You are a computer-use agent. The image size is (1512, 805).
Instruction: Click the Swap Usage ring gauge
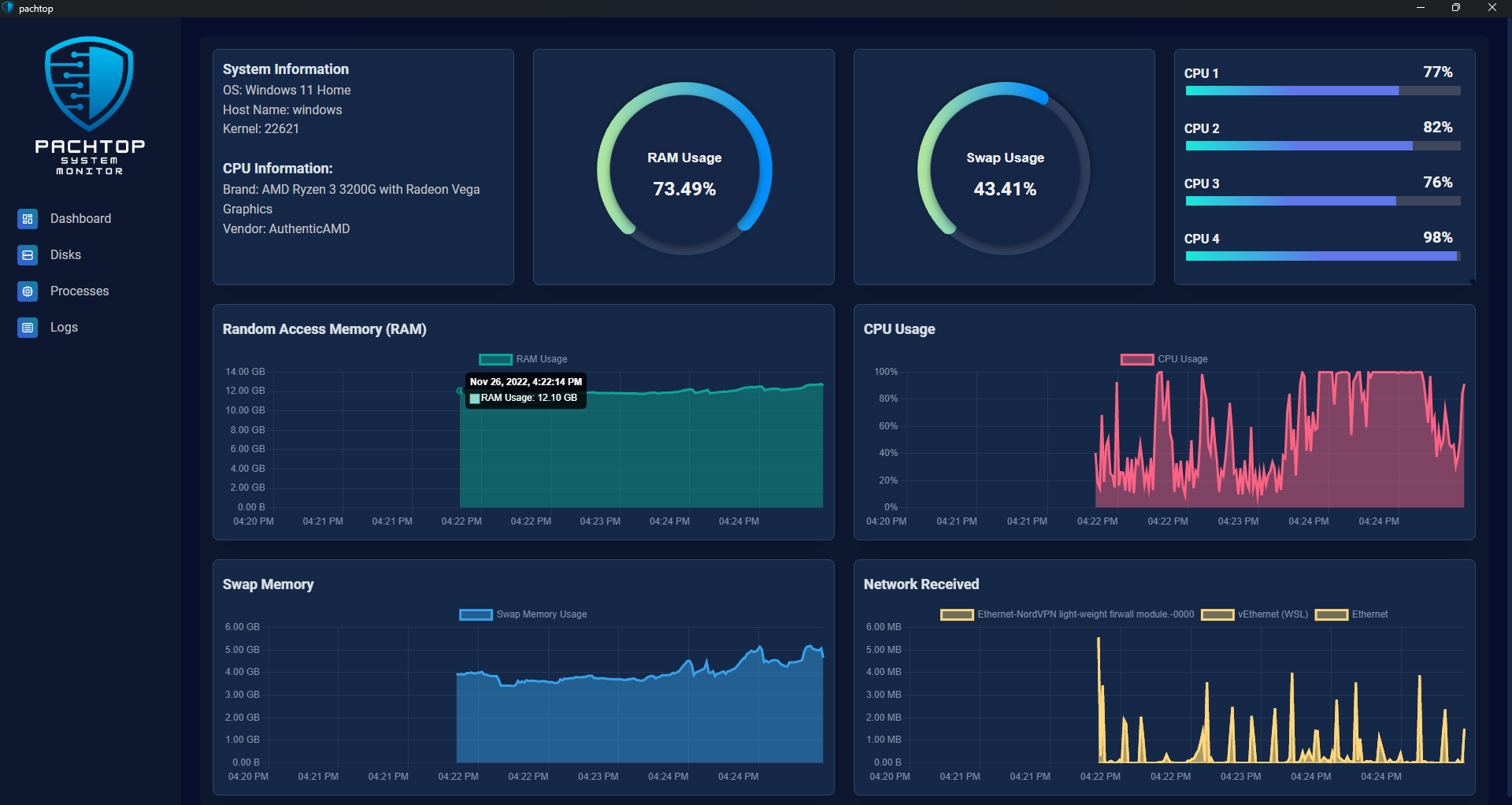[x=1005, y=169]
